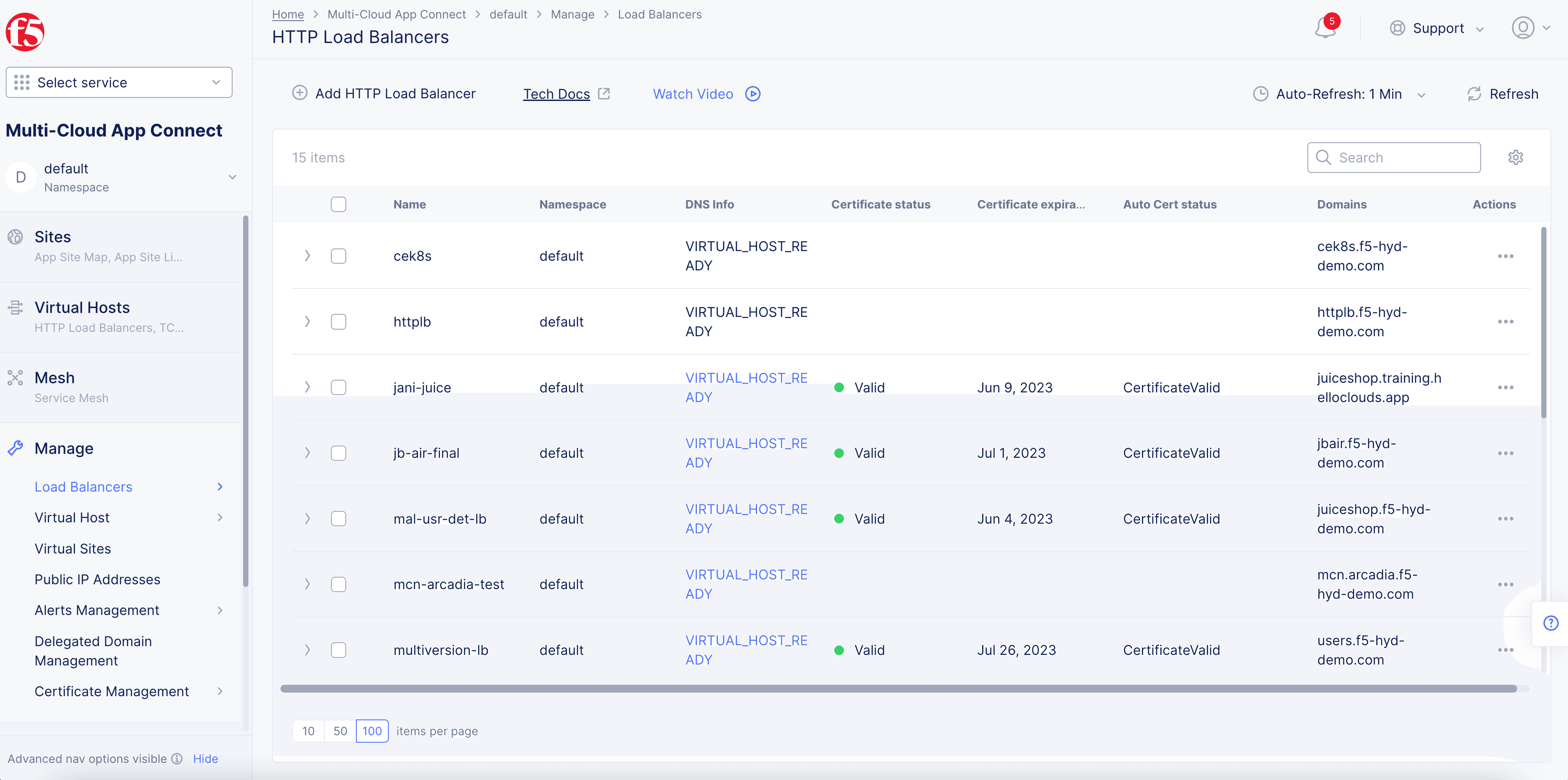Open Auto-Refresh interval dropdown
This screenshot has height=780, width=1568.
coord(1338,94)
